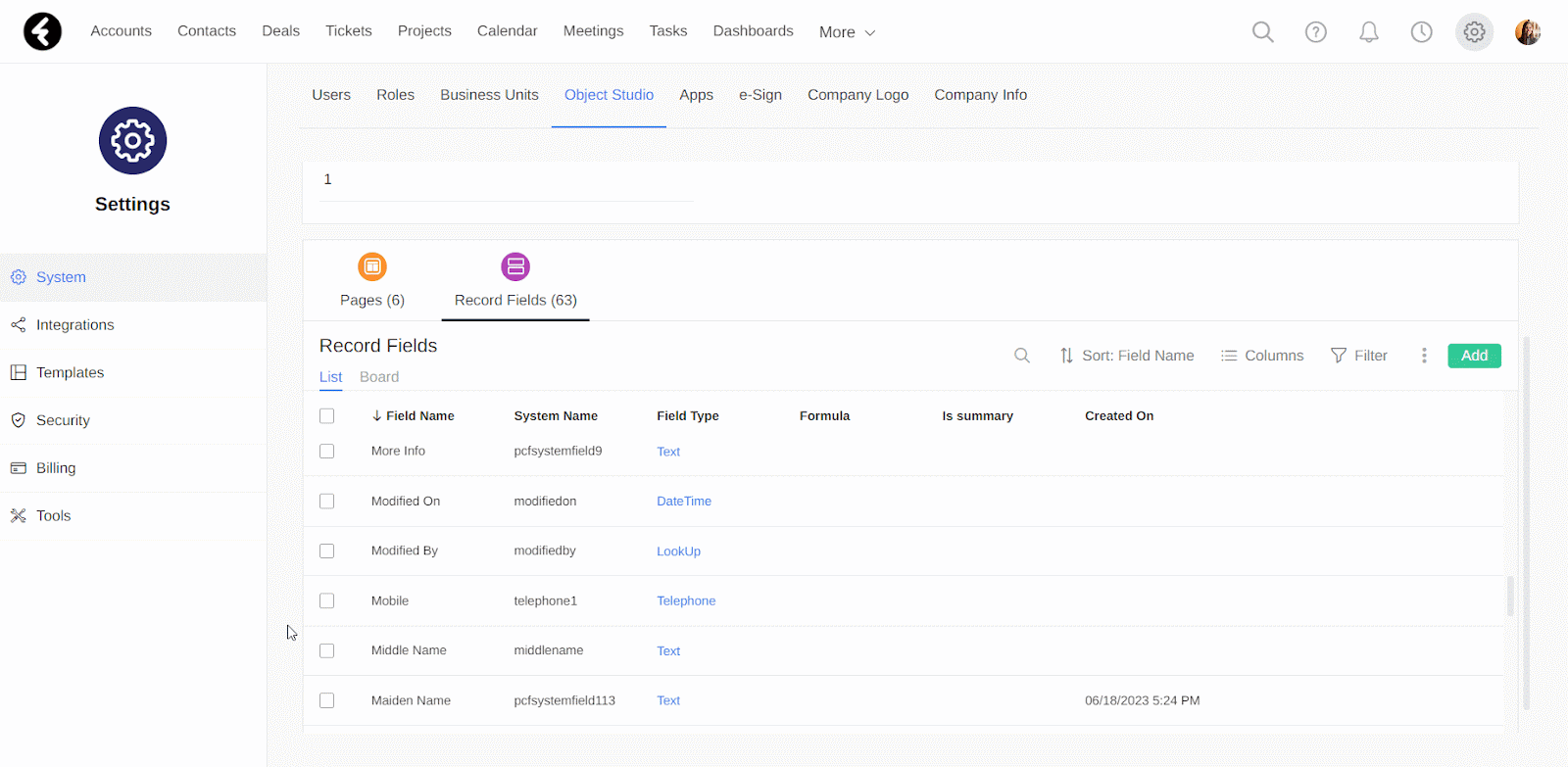
Task: Check the More Info row checkbox
Action: [327, 452]
